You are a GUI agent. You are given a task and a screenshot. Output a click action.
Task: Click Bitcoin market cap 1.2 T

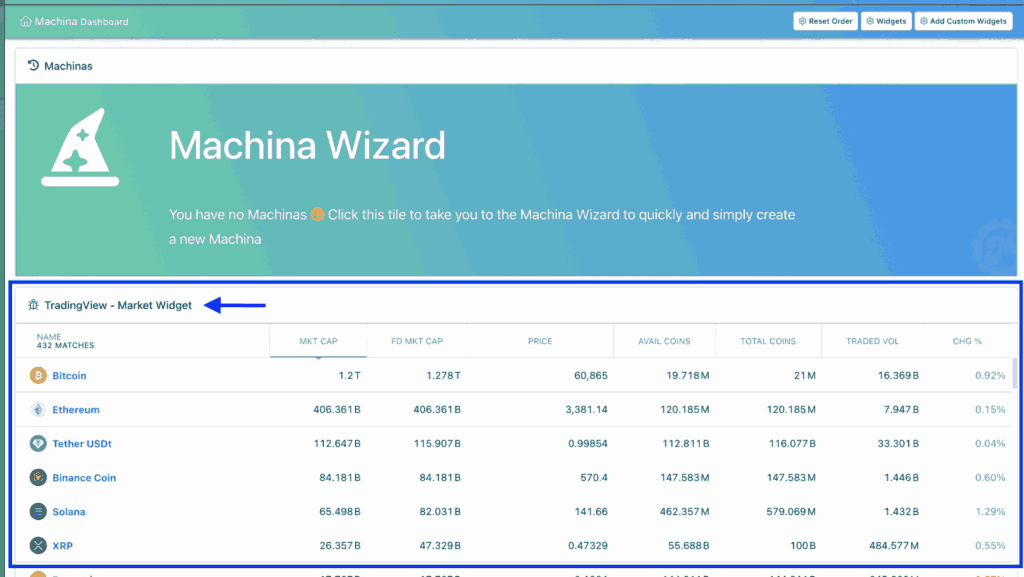pyautogui.click(x=349, y=375)
